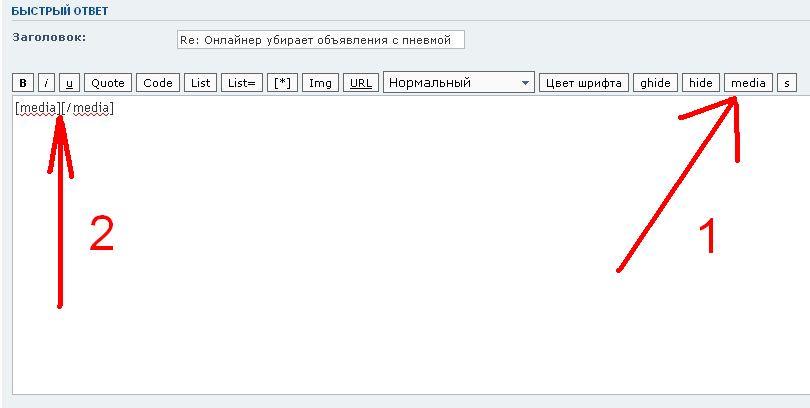This screenshot has width=810, height=408.
Task: Add a list item with [*] button
Action: tap(283, 83)
